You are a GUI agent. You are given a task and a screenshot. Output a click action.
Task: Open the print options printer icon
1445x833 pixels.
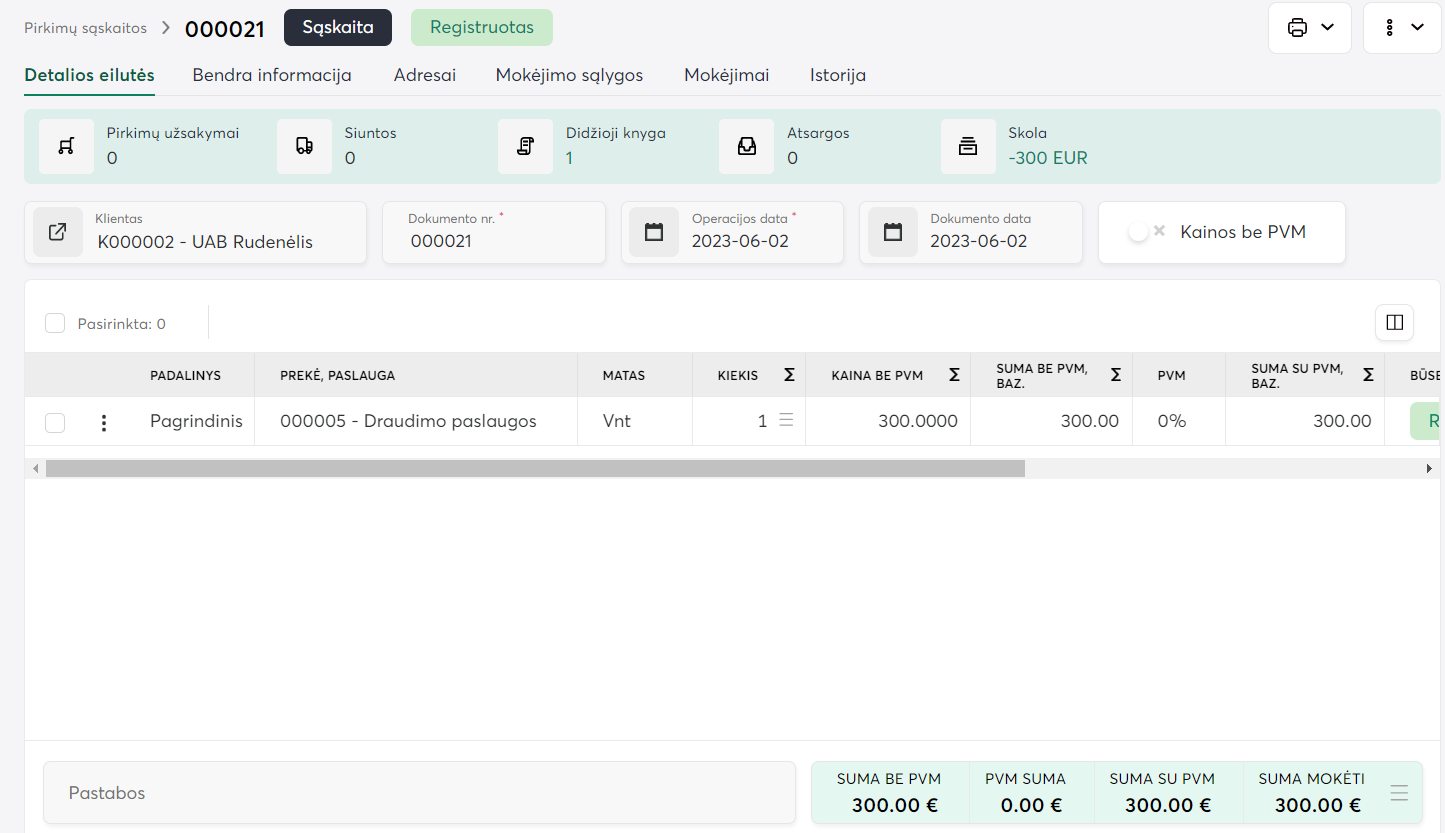[1298, 28]
